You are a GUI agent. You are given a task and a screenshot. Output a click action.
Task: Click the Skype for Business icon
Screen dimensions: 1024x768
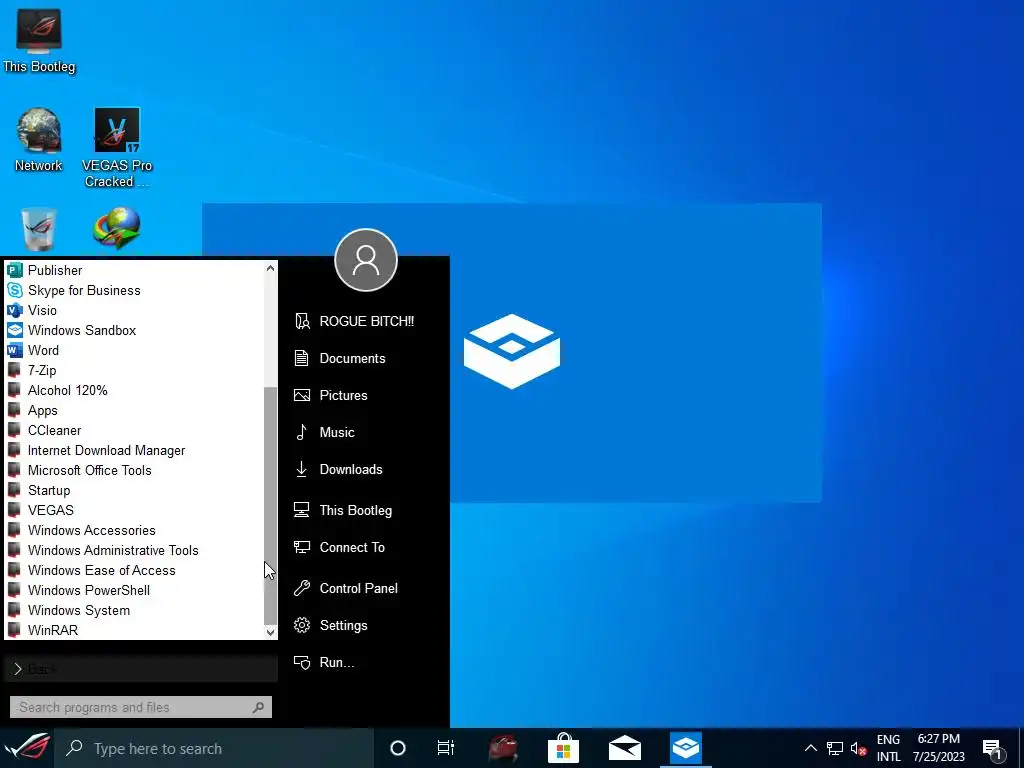point(14,290)
